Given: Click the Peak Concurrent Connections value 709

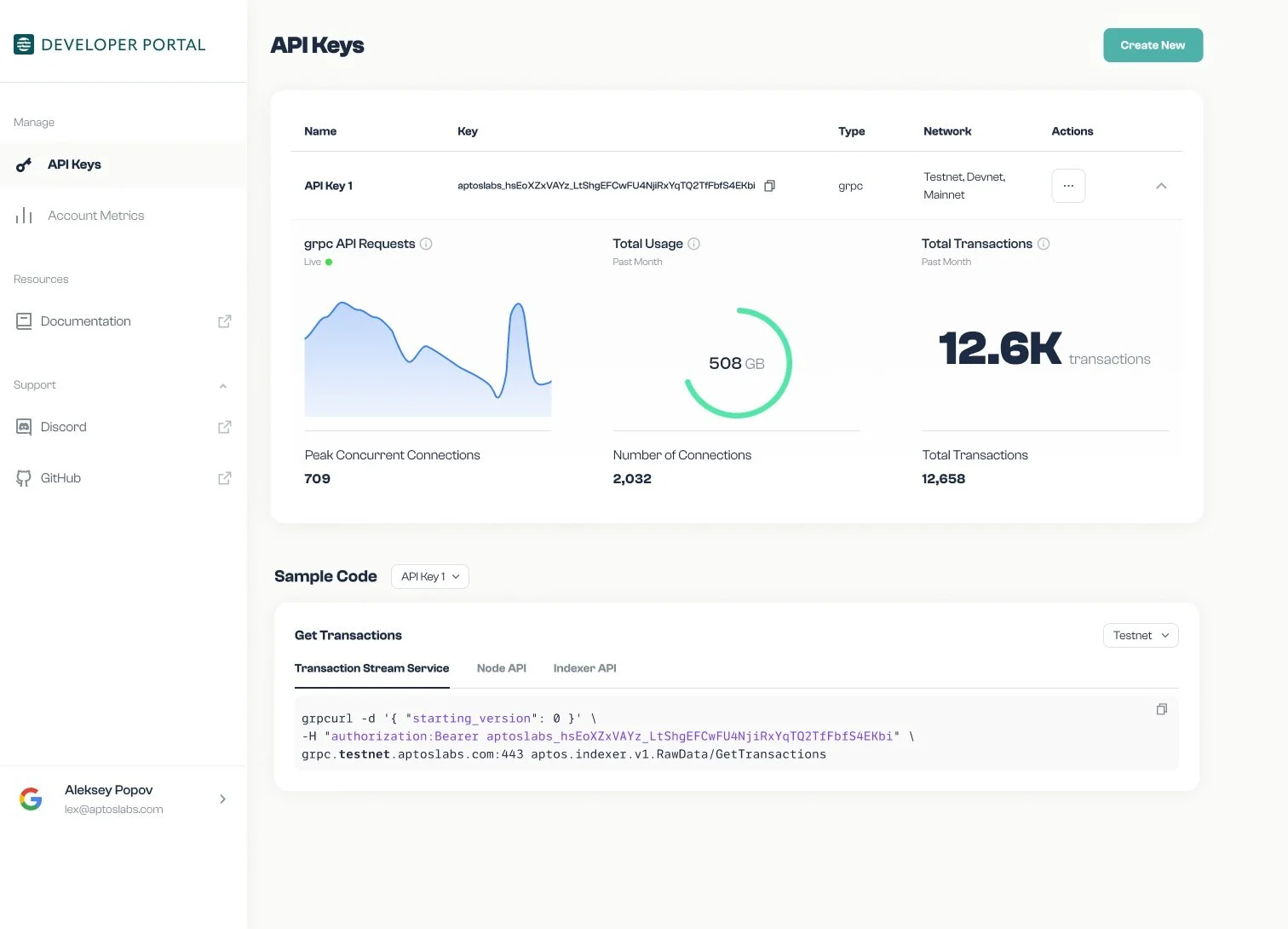Looking at the screenshot, I should click(317, 479).
